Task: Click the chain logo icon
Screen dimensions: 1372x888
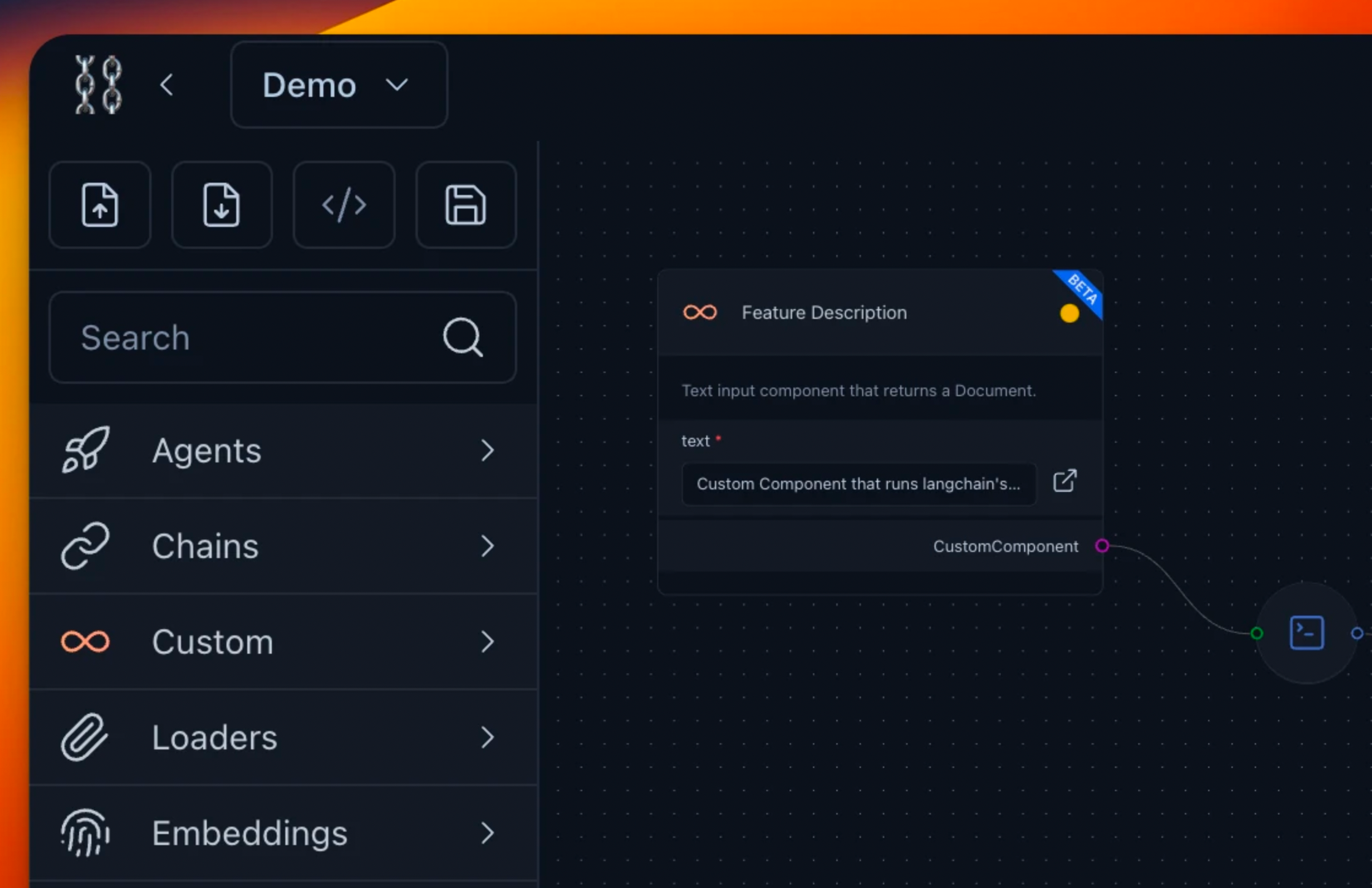Action: coord(98,85)
